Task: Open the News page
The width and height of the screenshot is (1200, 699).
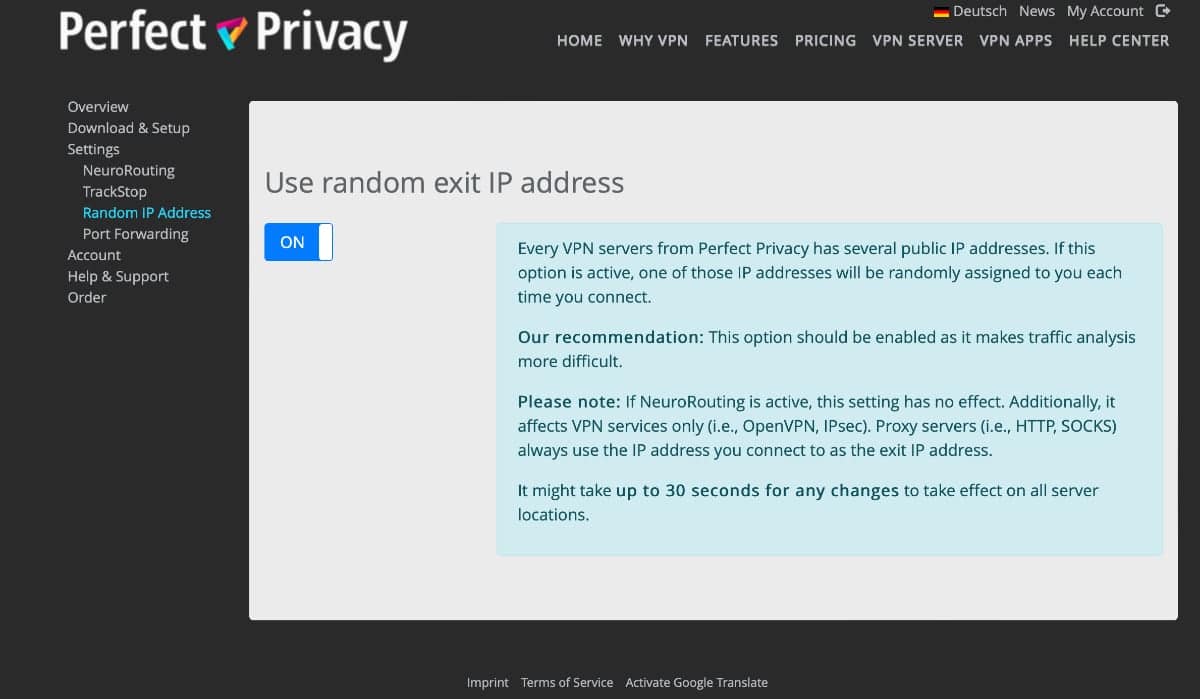Action: 1036,11
